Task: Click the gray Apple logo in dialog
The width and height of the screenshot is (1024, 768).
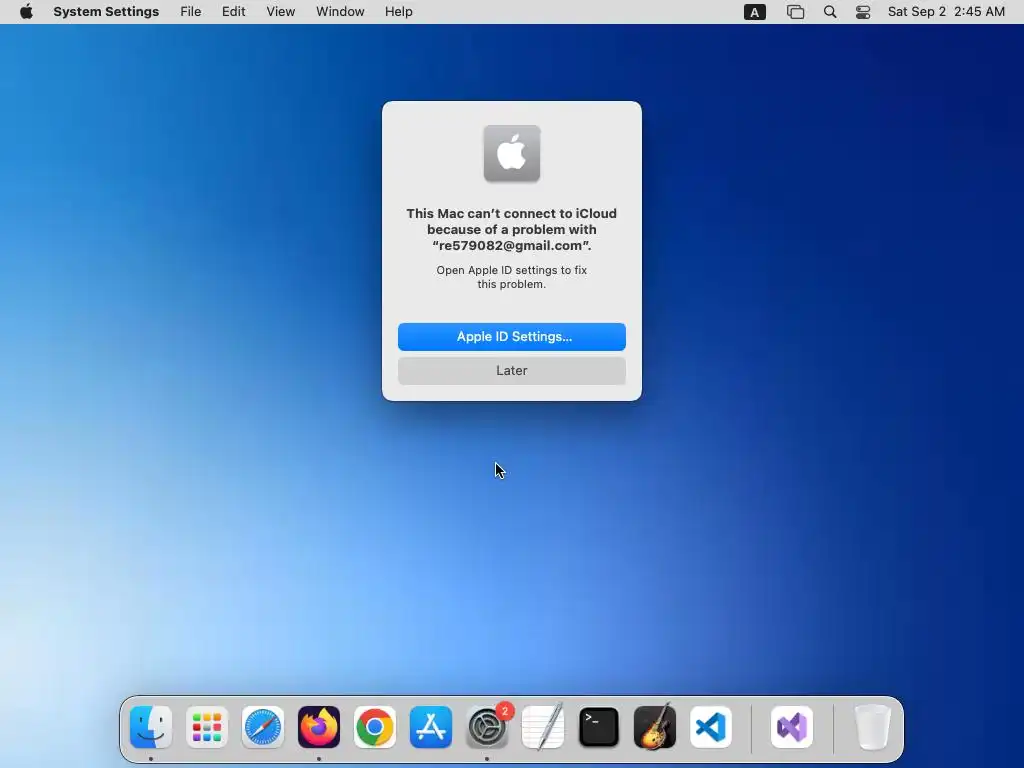Action: tap(512, 153)
